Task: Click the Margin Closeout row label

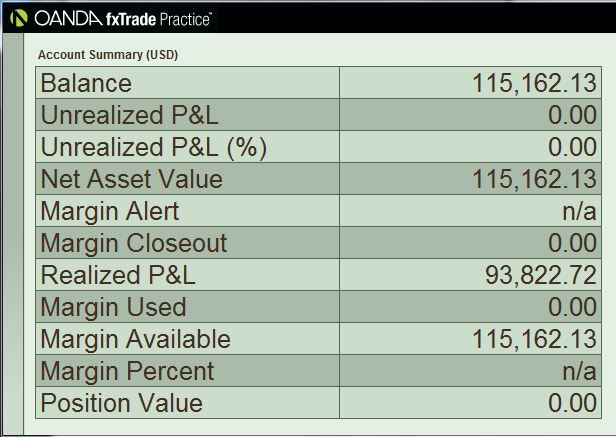Action: tap(134, 243)
